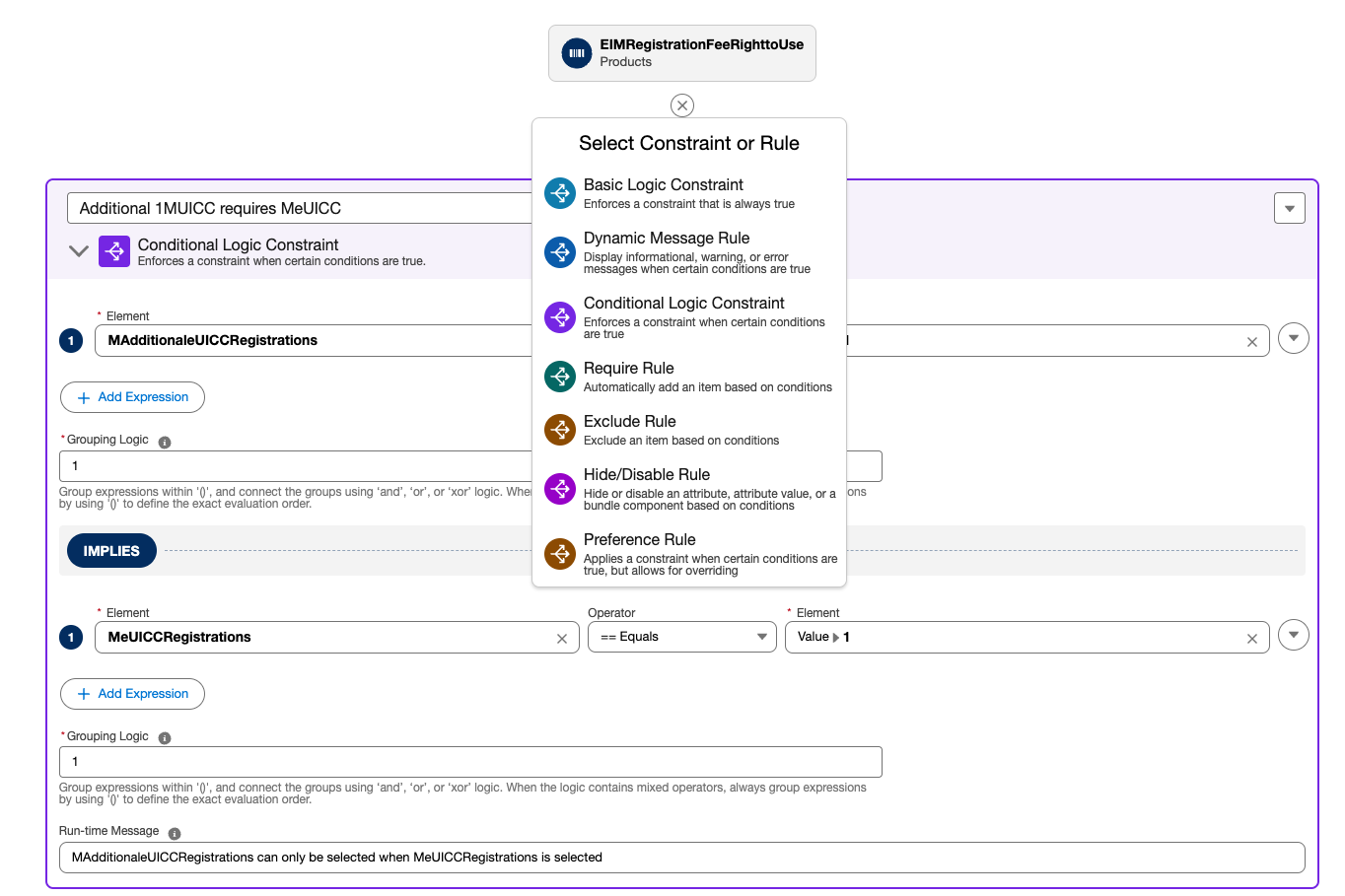
Task: Click the expression number 1 badge in the condition row
Action: [71, 341]
